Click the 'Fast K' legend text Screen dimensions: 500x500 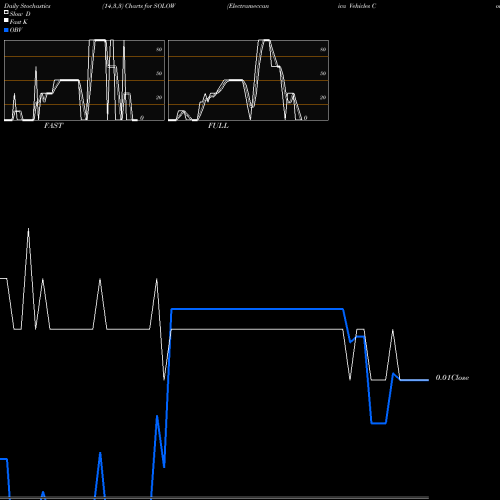(x=19, y=22)
